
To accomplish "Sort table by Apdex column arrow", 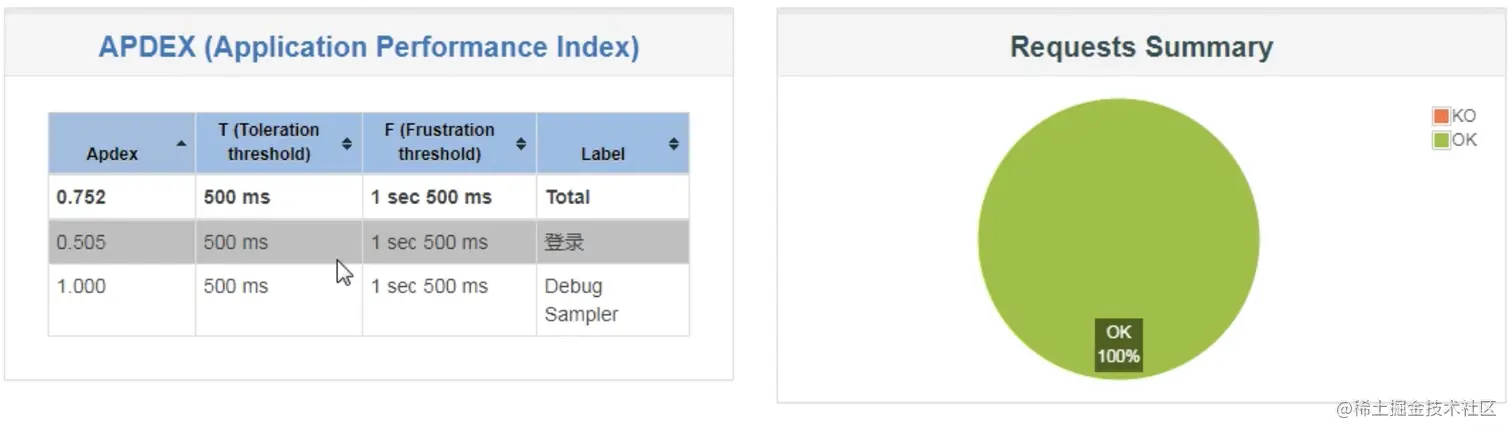I will (181, 143).
